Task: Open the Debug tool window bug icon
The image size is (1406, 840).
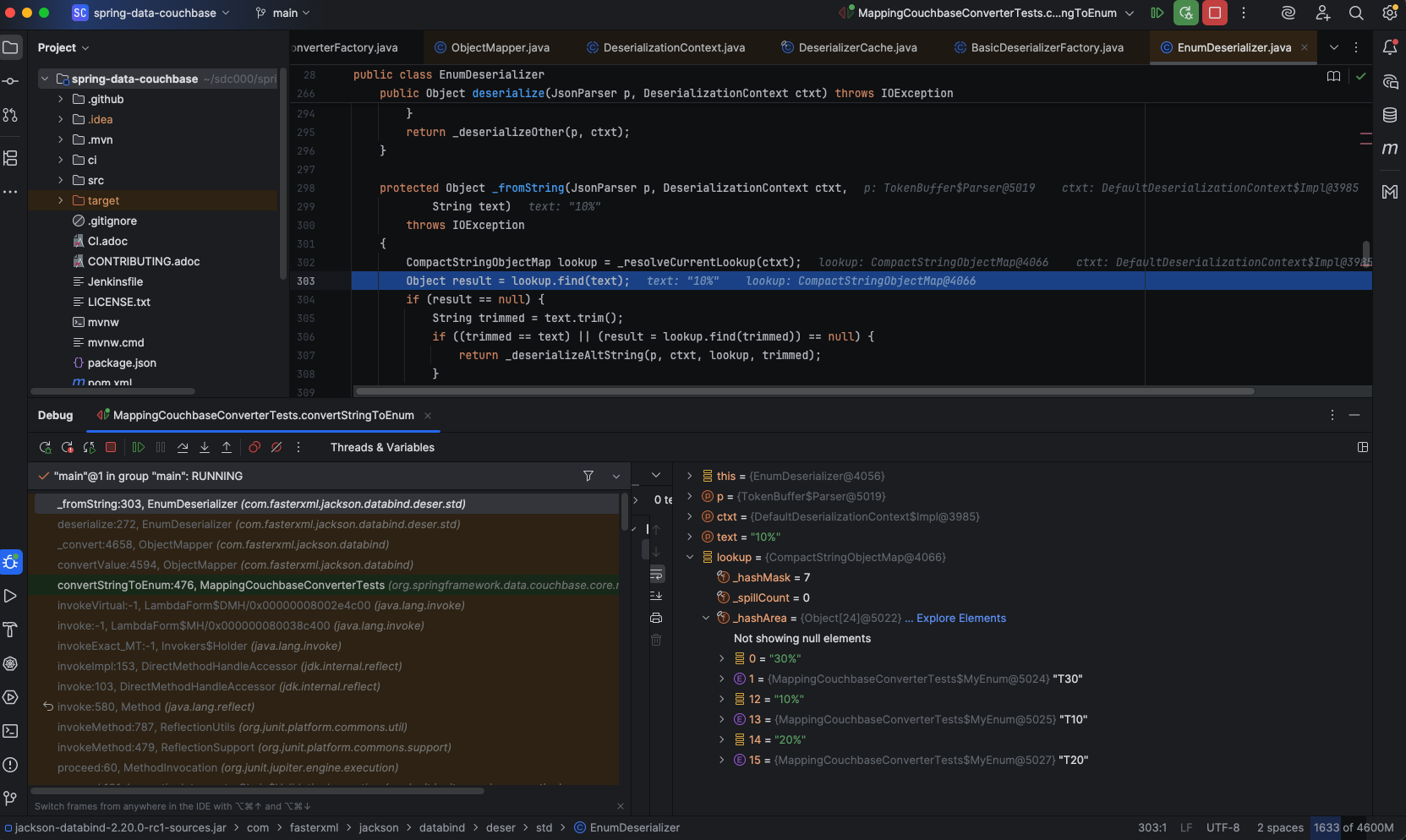Action: [x=10, y=562]
